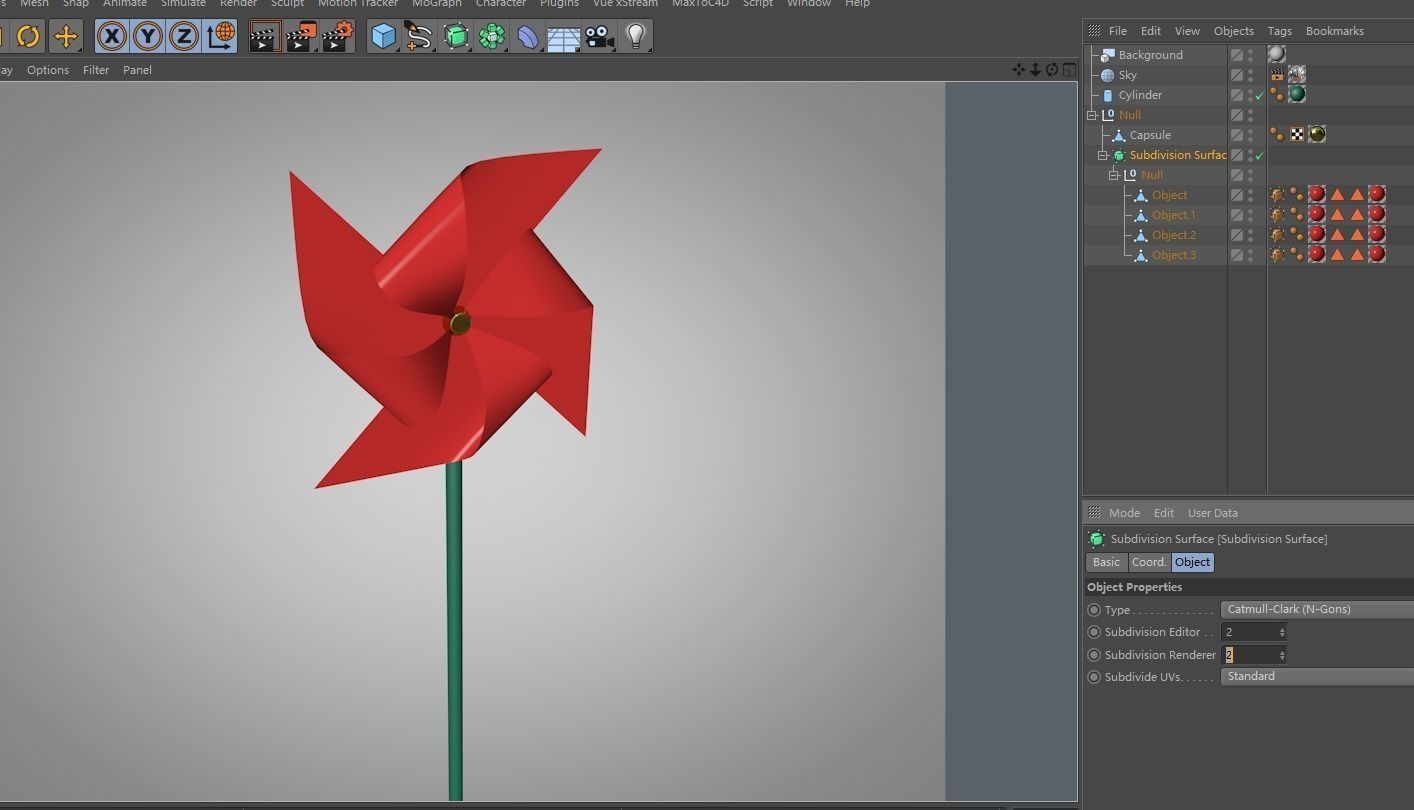Open the viewport Filter menu
The height and width of the screenshot is (810, 1414).
(96, 70)
